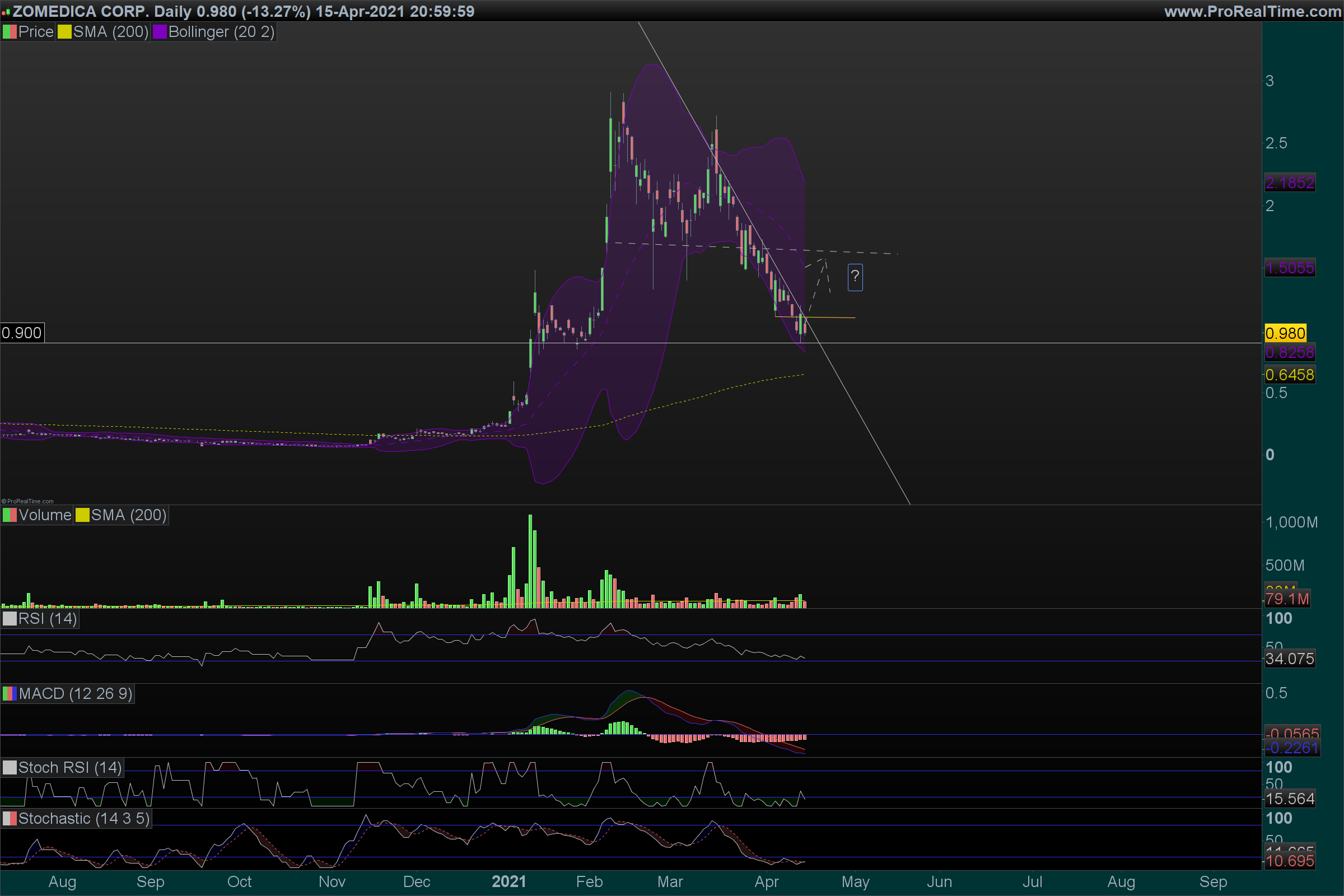Click the 0.980 current price tag
The height and width of the screenshot is (896, 1344).
pyautogui.click(x=1285, y=333)
